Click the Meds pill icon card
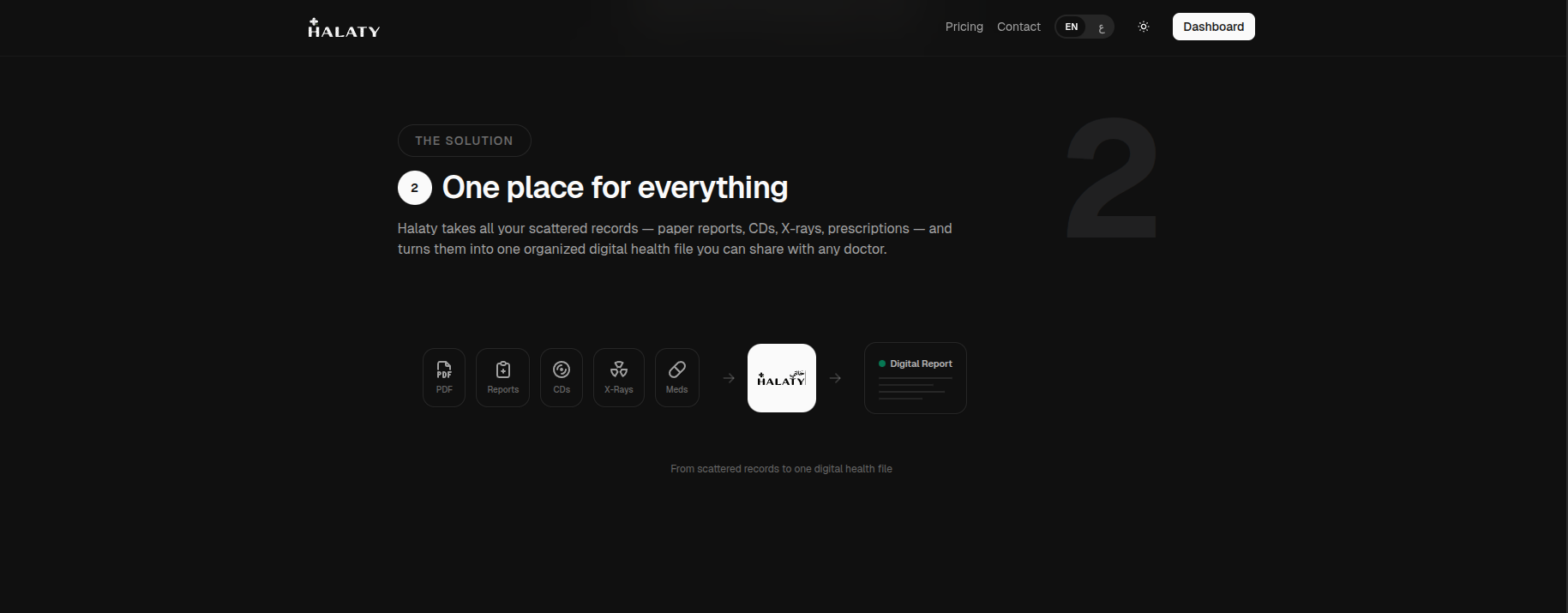Screen dimensions: 1568x613 pyautogui.click(x=677, y=377)
